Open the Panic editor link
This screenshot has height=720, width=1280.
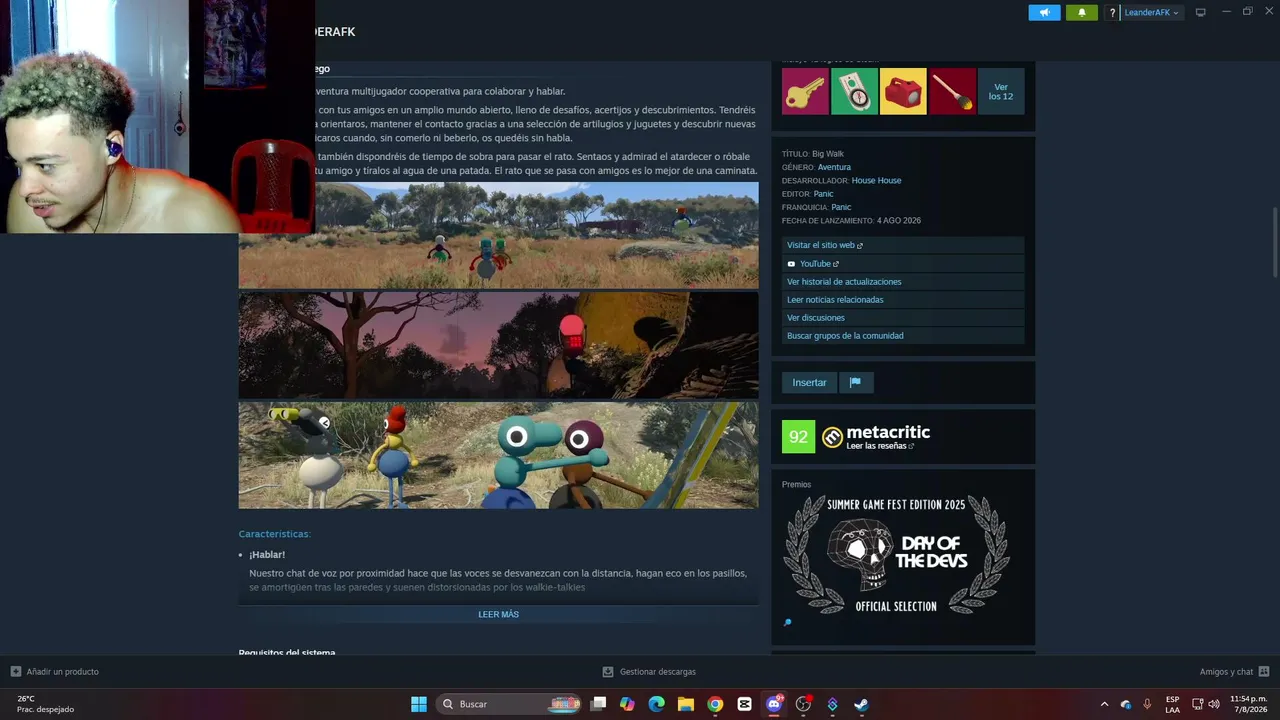coord(823,194)
